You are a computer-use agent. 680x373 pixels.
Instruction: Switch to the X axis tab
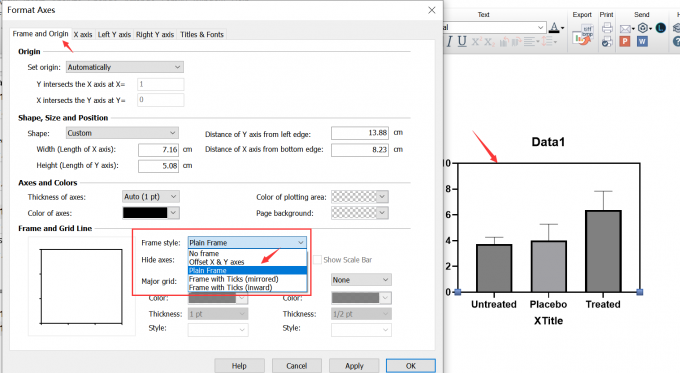click(83, 34)
